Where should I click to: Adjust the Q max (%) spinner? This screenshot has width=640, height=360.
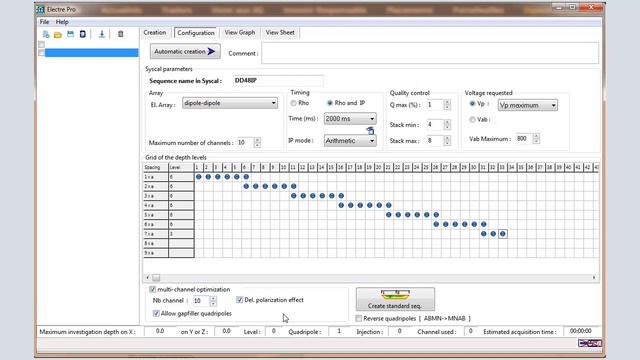click(447, 105)
